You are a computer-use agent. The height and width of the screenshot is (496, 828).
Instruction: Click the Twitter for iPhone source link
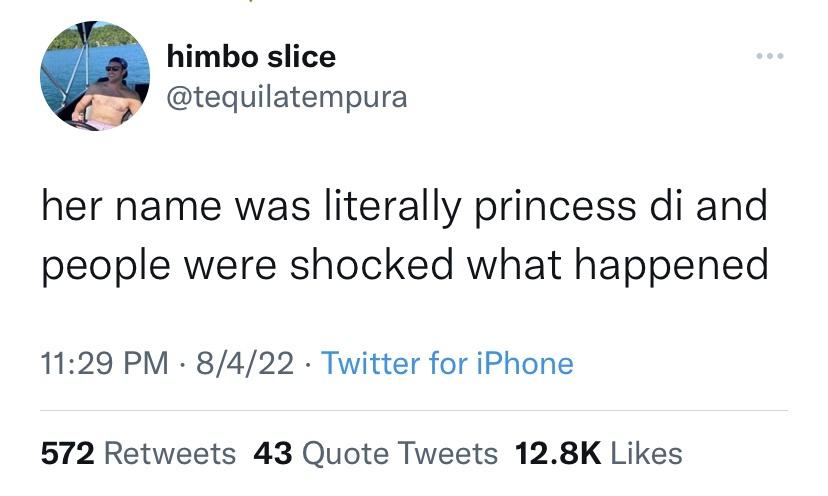point(445,362)
